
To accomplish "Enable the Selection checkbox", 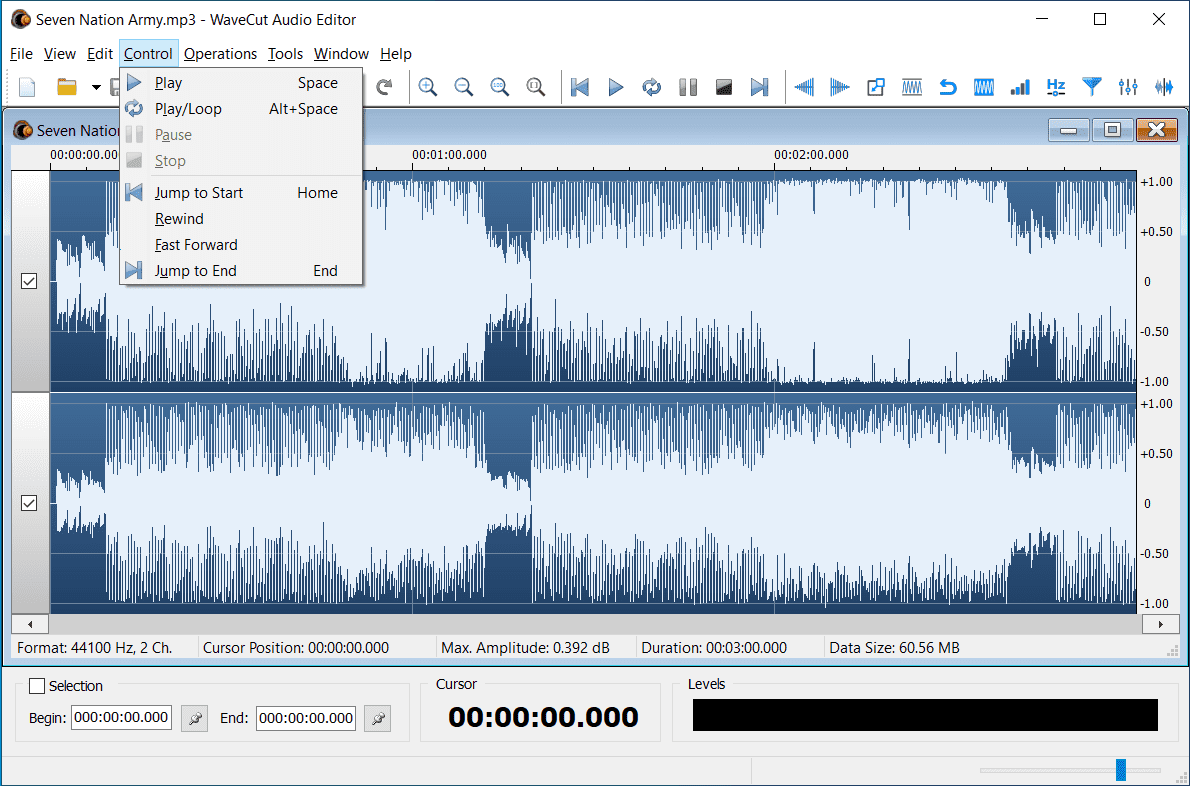I will (x=37, y=686).
